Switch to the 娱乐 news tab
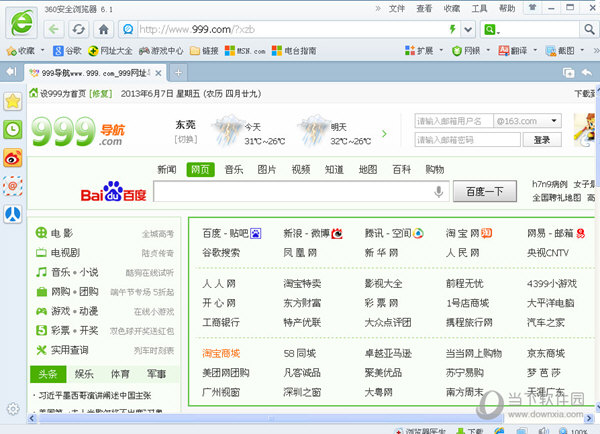The width and height of the screenshot is (600, 434). [x=84, y=374]
